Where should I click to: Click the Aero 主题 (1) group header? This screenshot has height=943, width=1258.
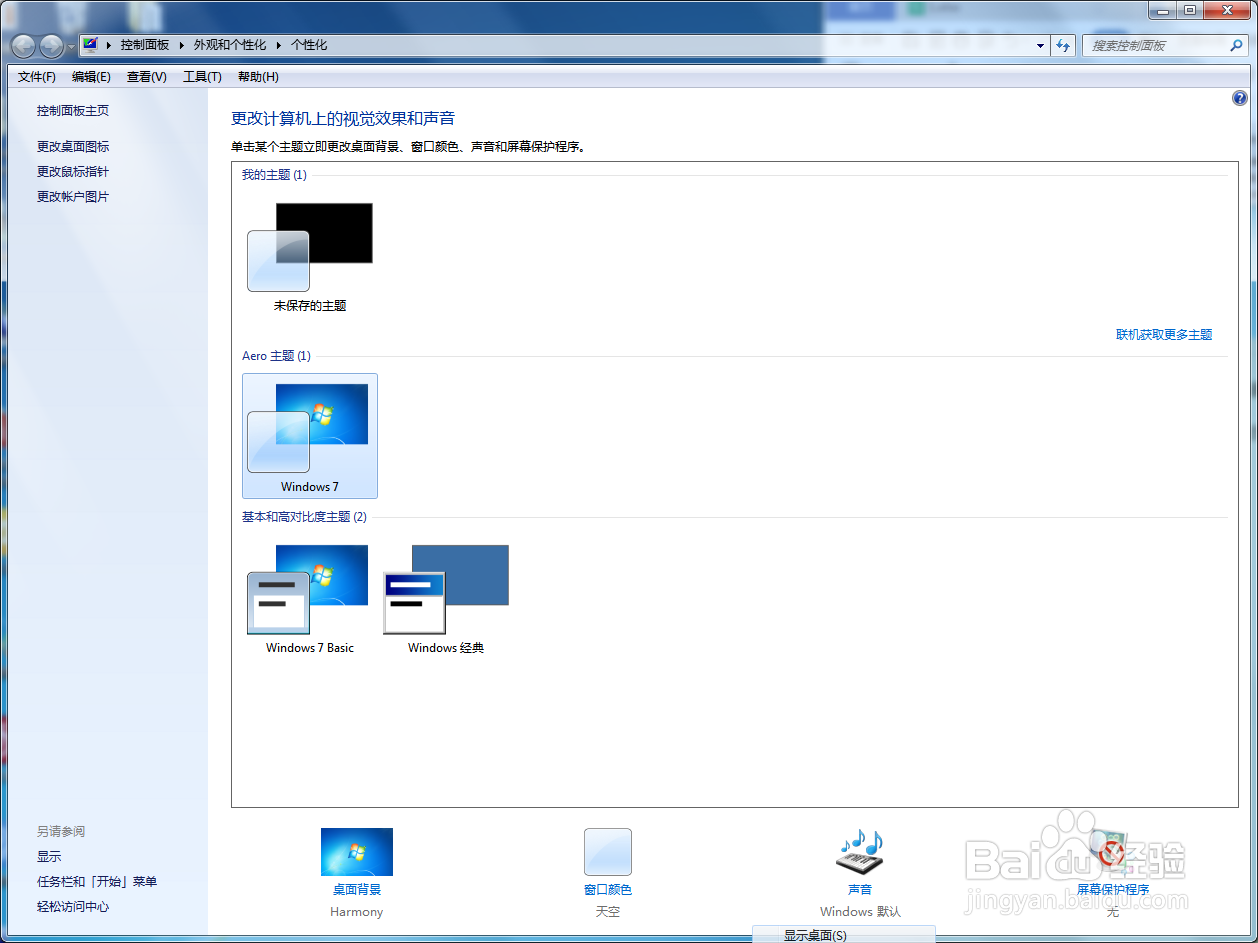(276, 356)
